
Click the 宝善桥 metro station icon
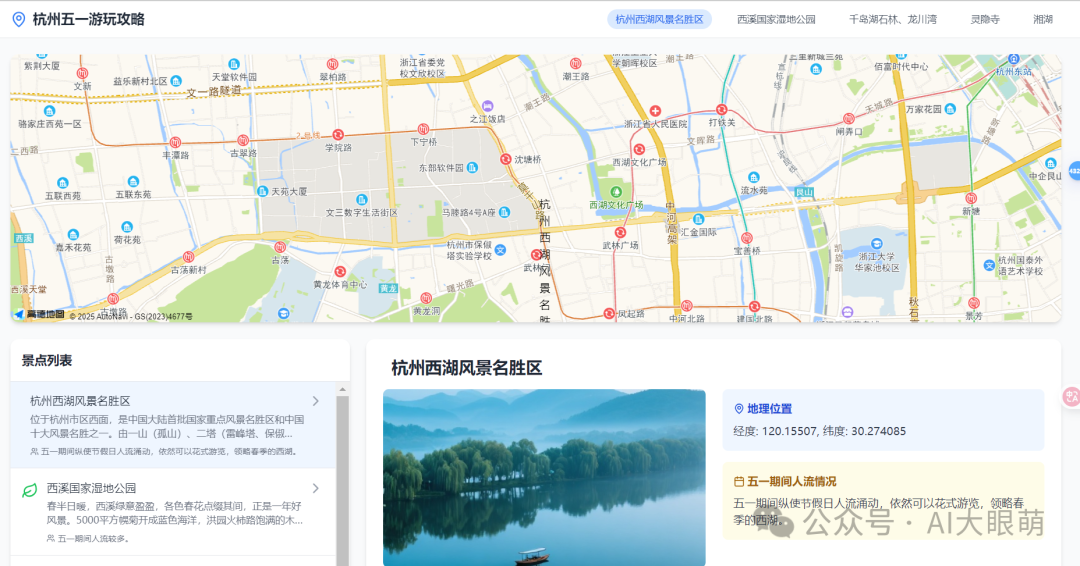[x=747, y=238]
